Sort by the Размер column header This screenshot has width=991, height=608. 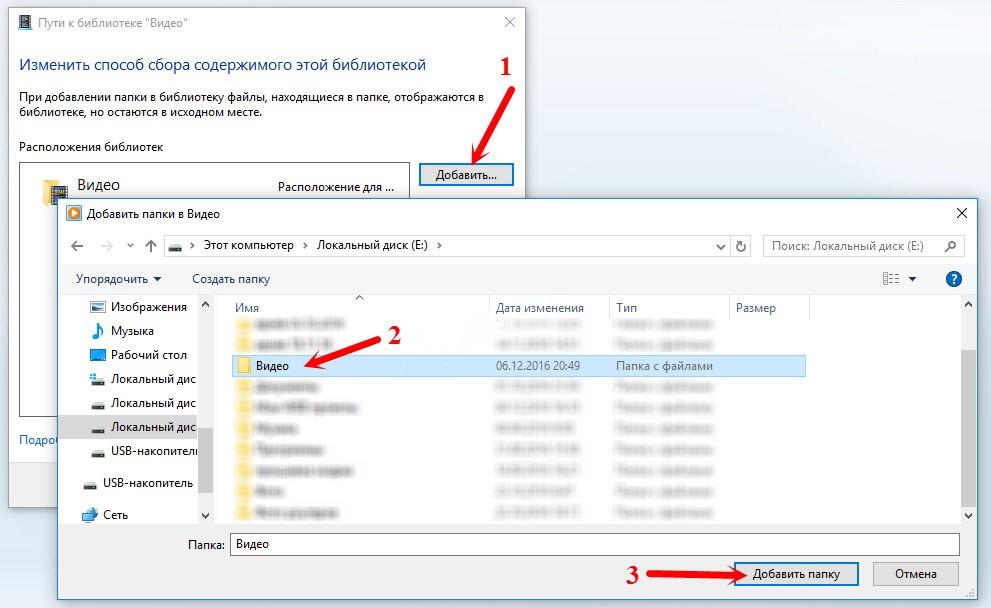(x=755, y=308)
